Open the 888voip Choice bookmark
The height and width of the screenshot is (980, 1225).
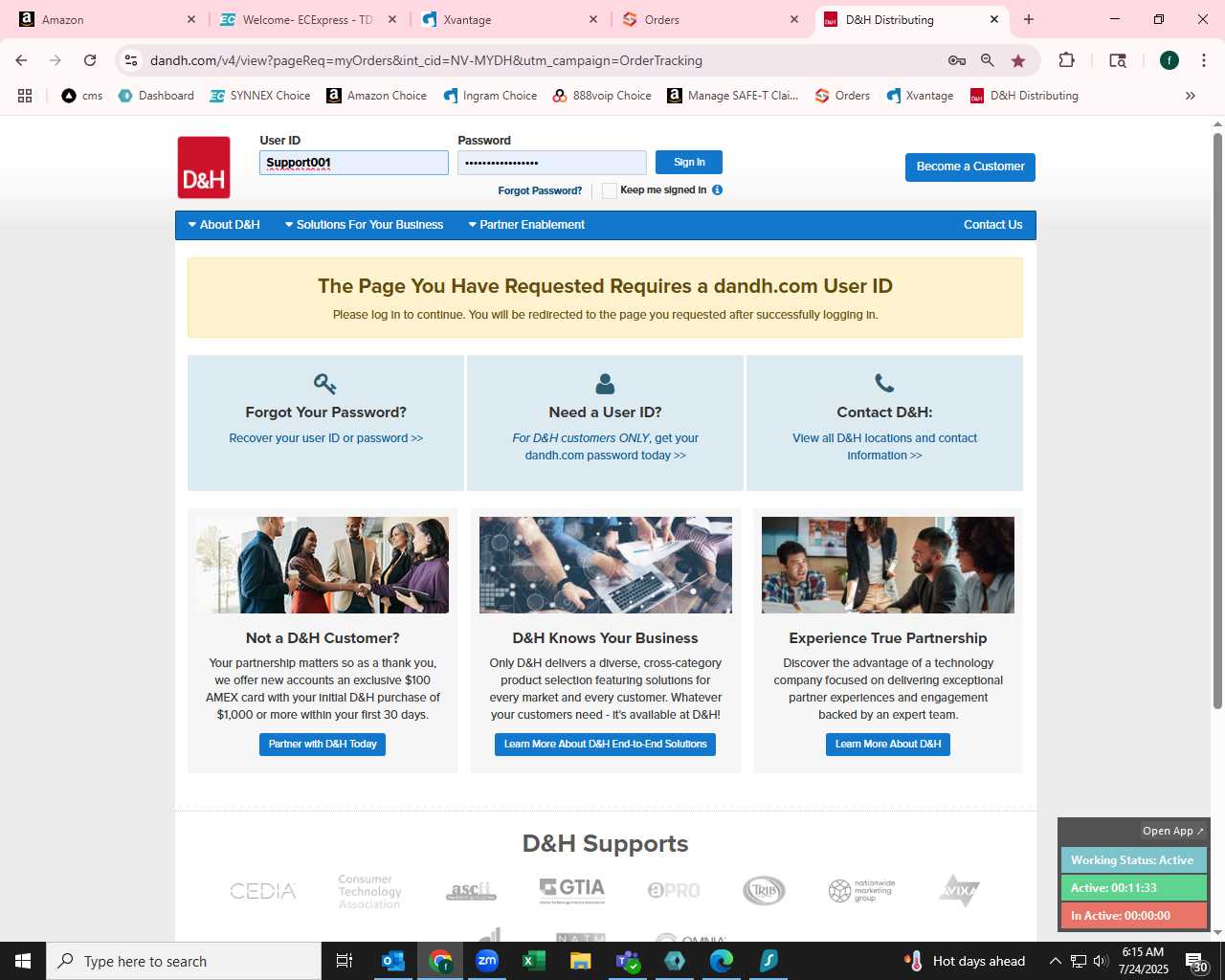point(601,96)
